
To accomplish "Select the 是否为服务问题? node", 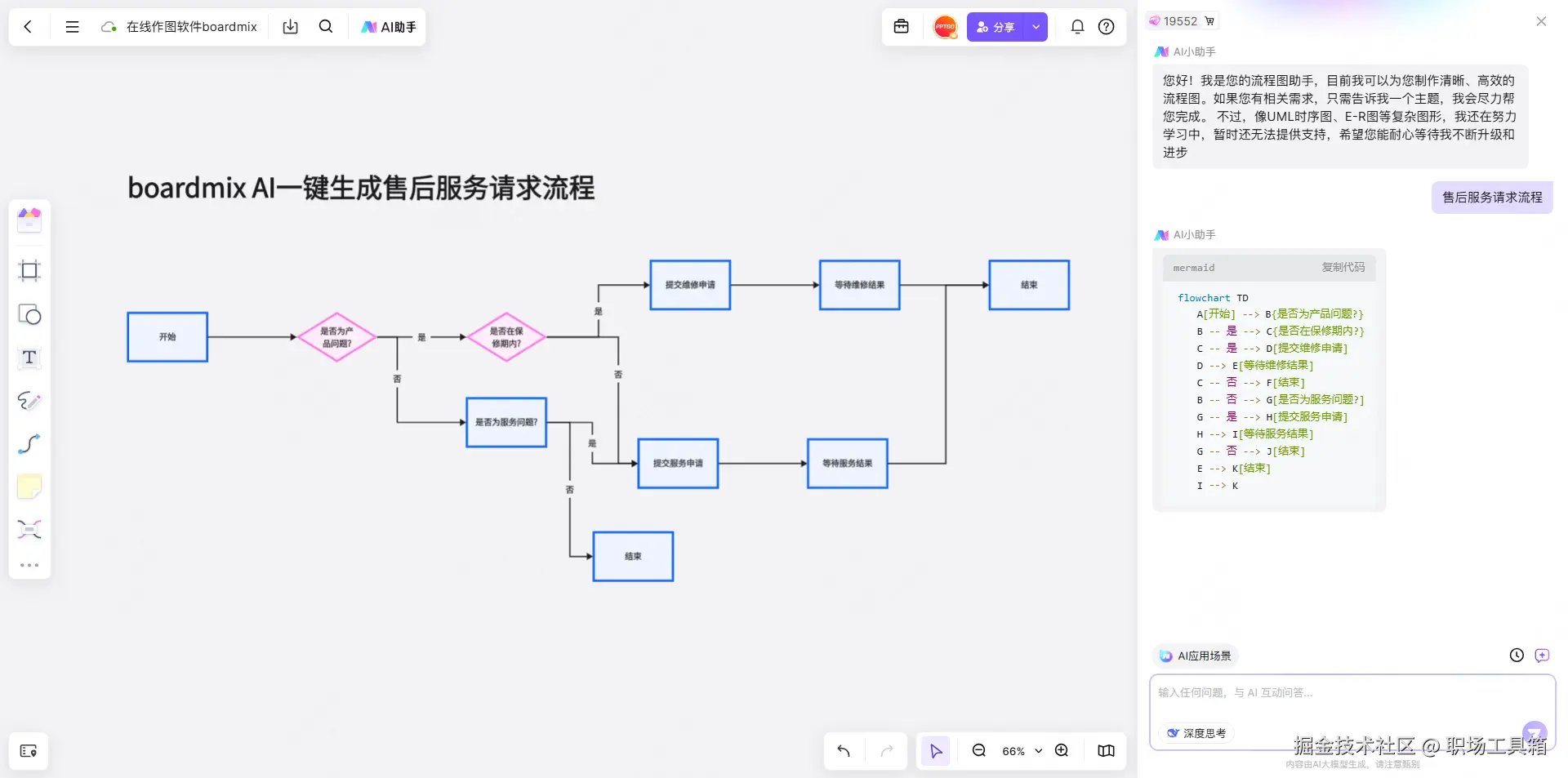I will coord(506,422).
